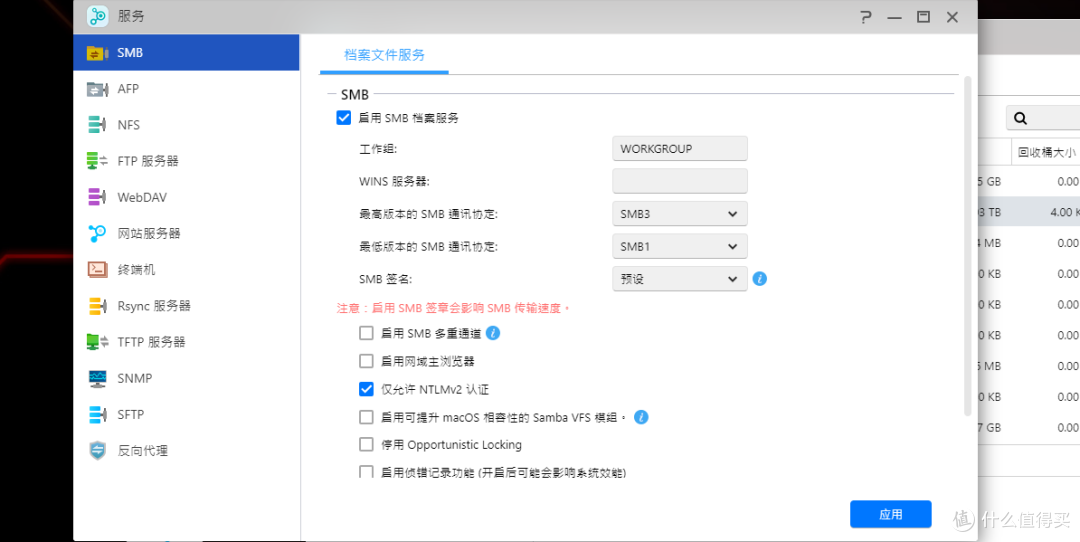1080x542 pixels.
Task: Open 终端机 settings page
Action: (x=186, y=269)
